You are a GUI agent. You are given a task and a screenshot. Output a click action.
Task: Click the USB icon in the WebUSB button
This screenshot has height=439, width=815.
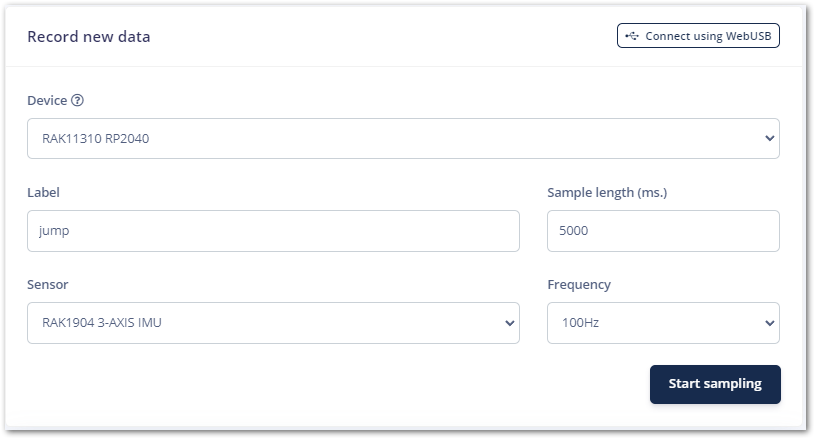(x=631, y=36)
